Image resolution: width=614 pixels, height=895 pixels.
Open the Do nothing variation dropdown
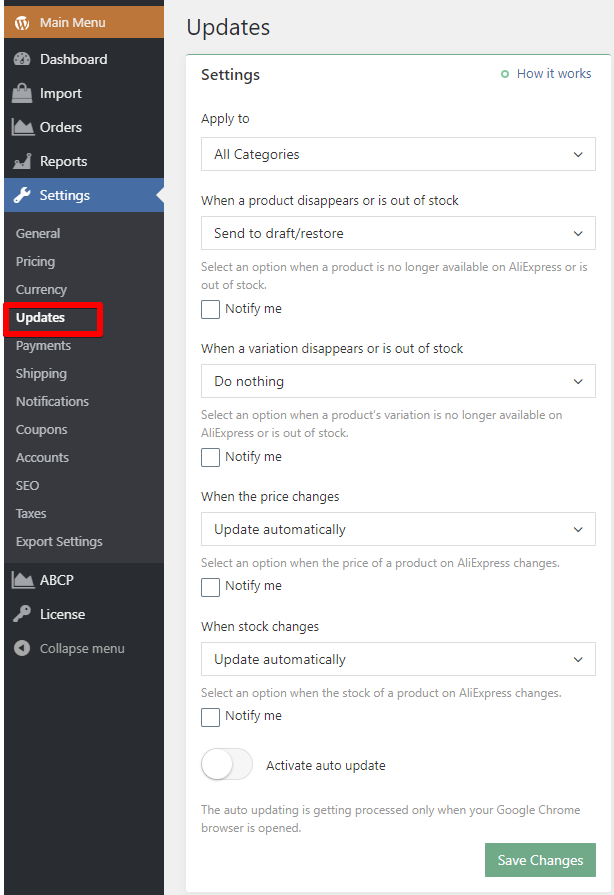pyautogui.click(x=398, y=381)
